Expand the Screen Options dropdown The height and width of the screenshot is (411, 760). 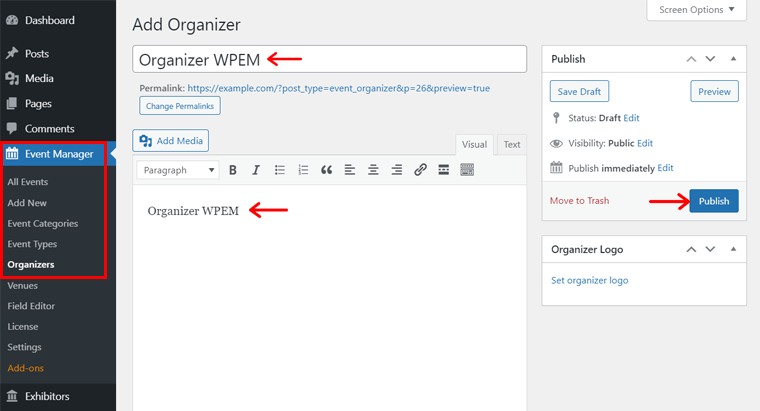[x=697, y=10]
